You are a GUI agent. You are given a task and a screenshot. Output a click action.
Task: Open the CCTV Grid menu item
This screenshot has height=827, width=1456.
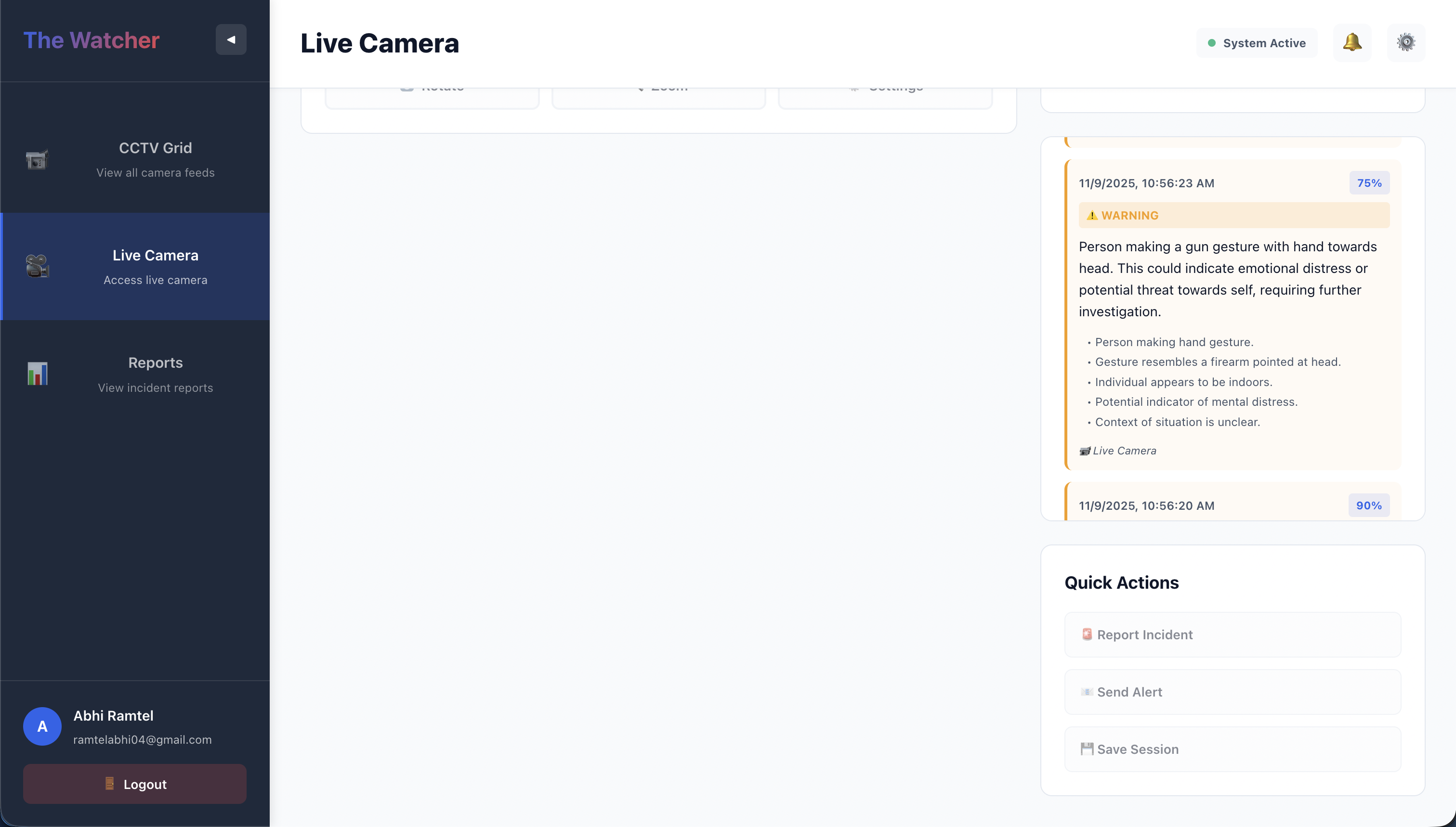click(x=155, y=159)
